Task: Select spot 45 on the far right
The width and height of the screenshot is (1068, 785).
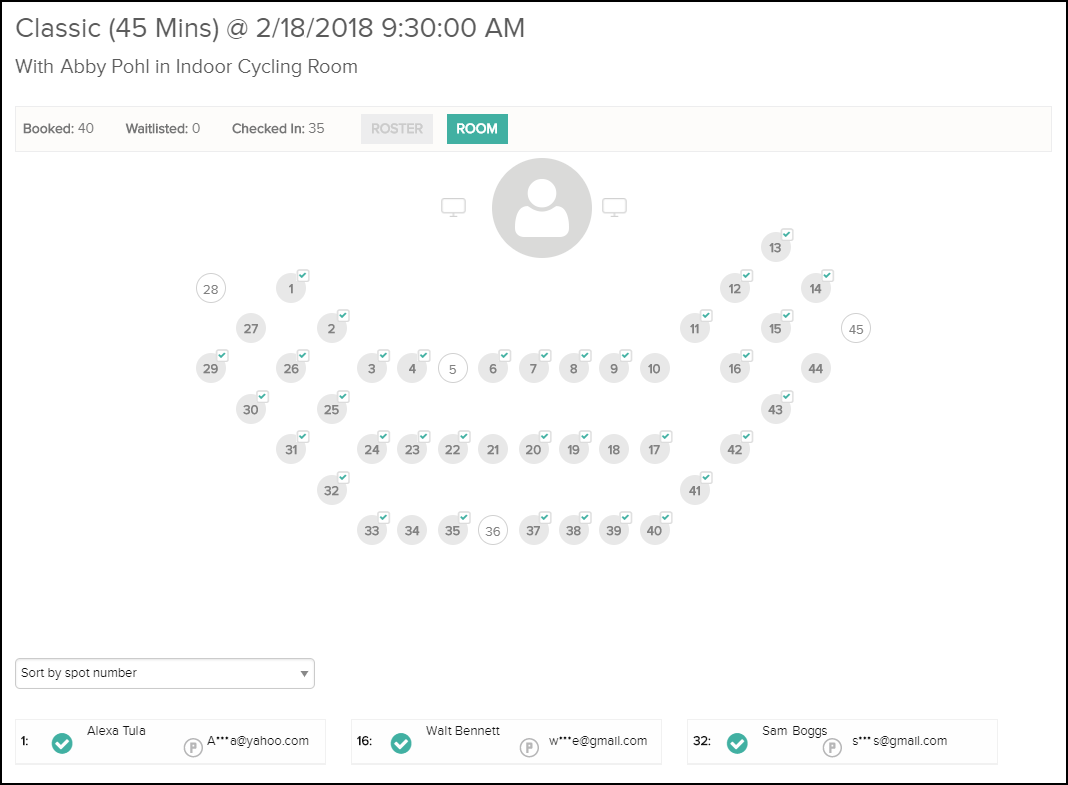Action: pos(855,328)
